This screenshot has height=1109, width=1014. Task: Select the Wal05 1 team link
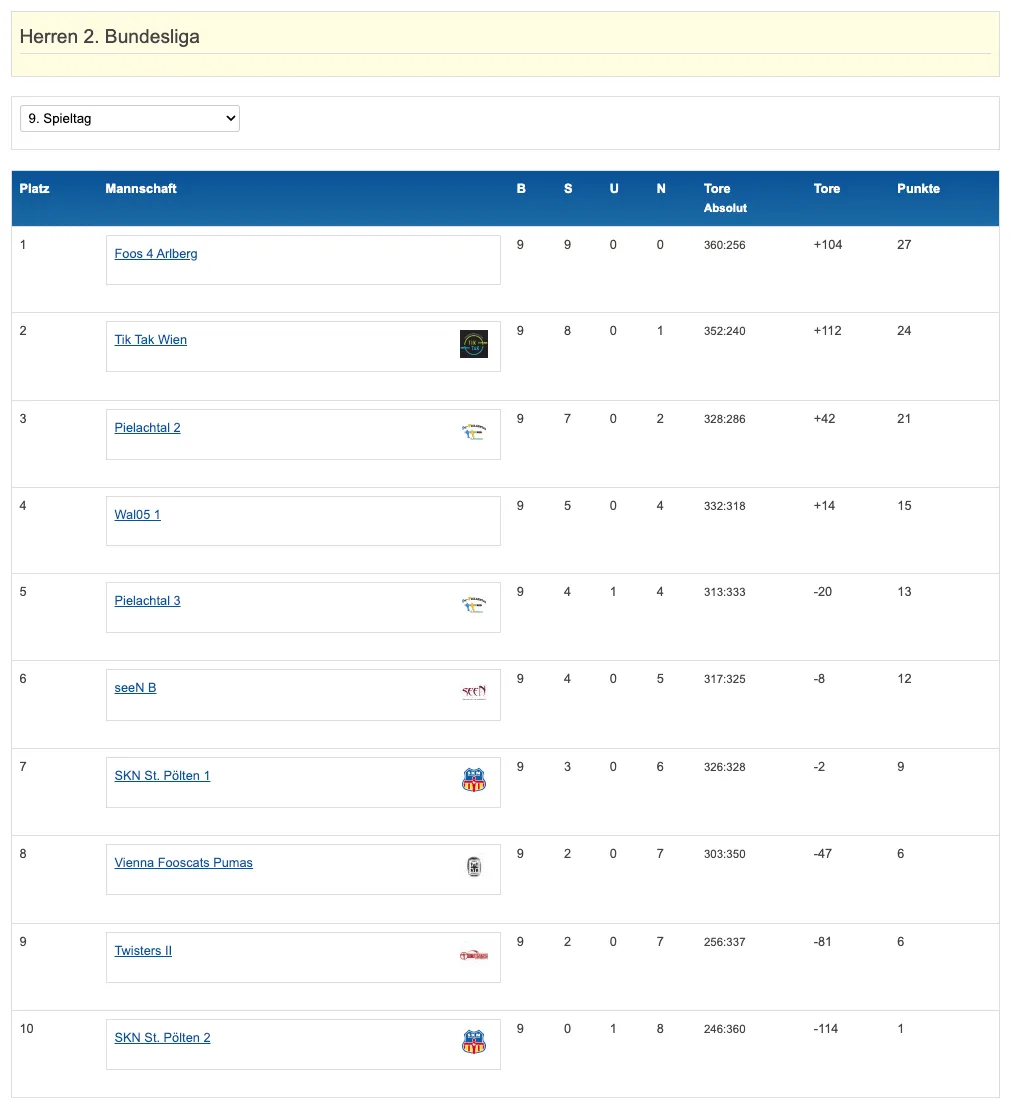138,515
